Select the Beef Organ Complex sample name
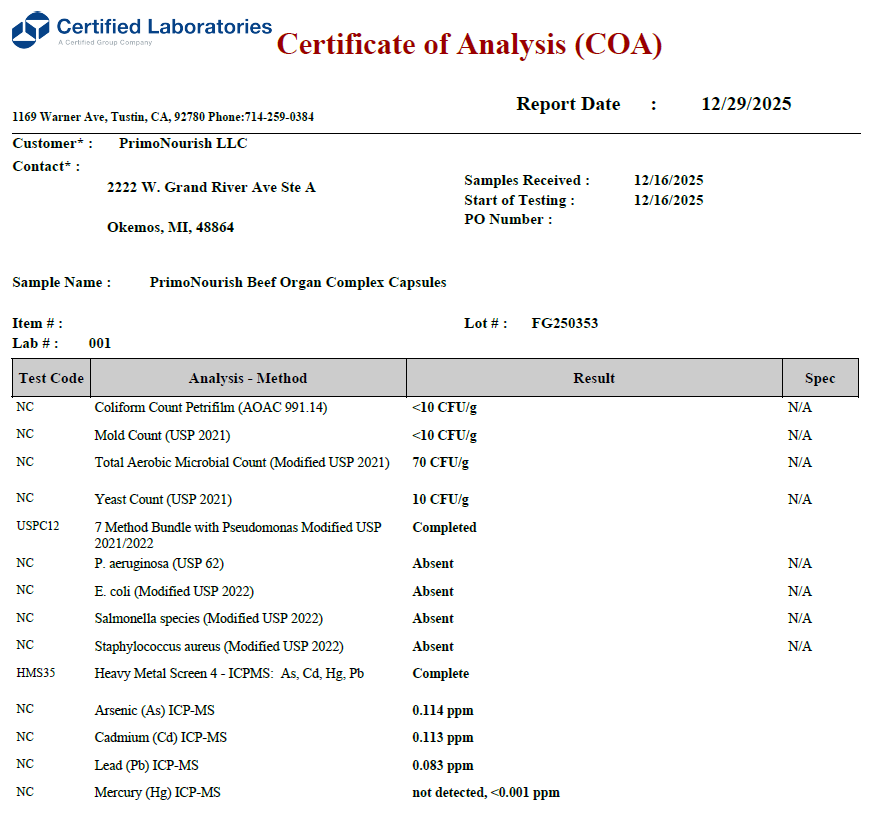 pos(298,283)
